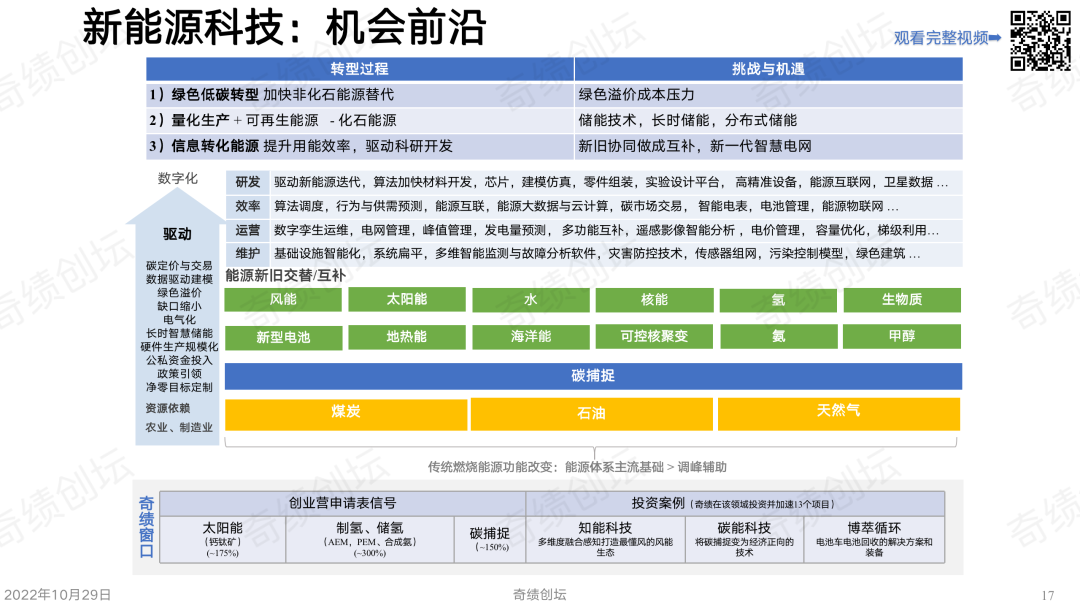Toggle the 石油 yellow block
Viewport: 1080px width, 608px height.
595,413
